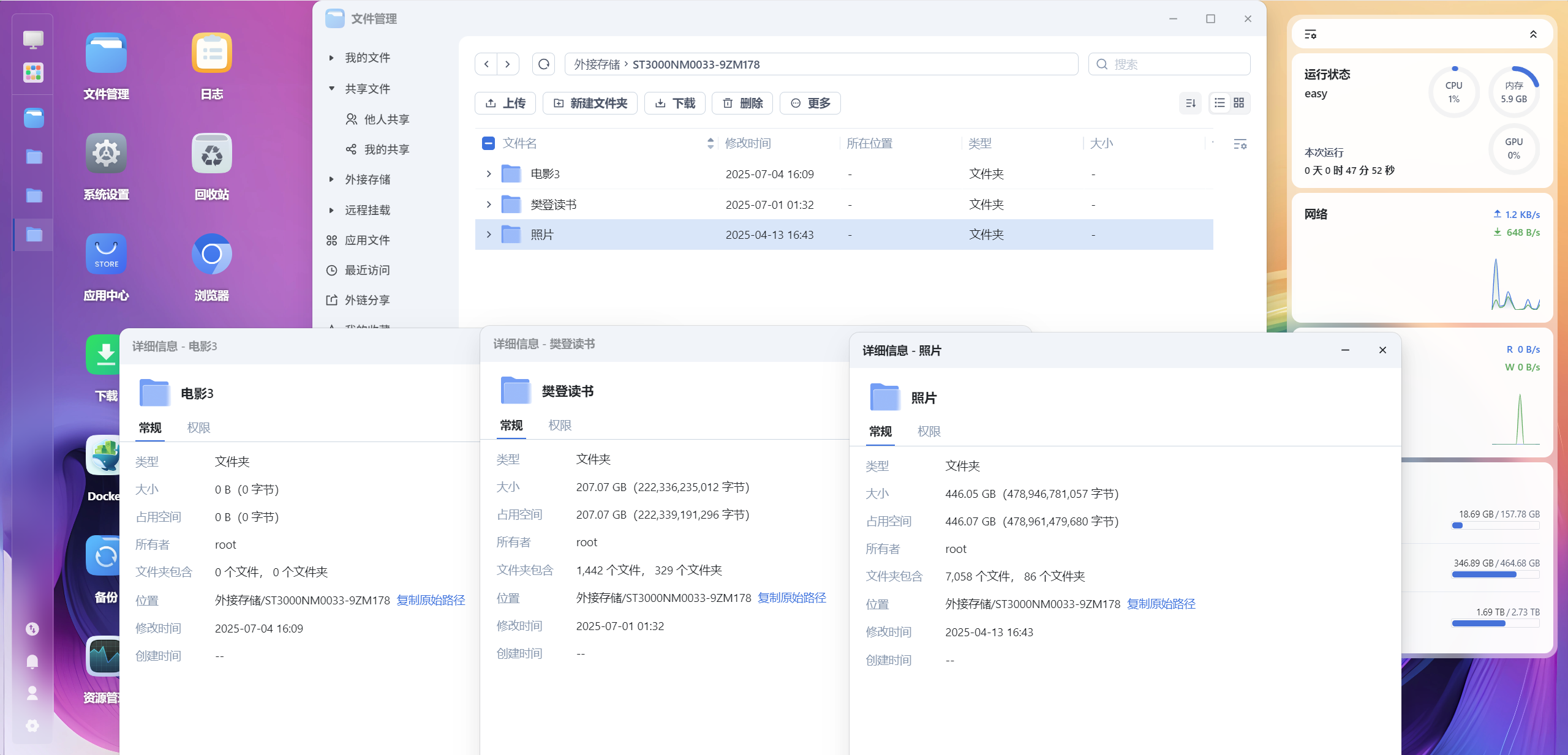The width and height of the screenshot is (1568, 755).
Task: Open the user profile icon in the dock
Action: pyautogui.click(x=32, y=693)
